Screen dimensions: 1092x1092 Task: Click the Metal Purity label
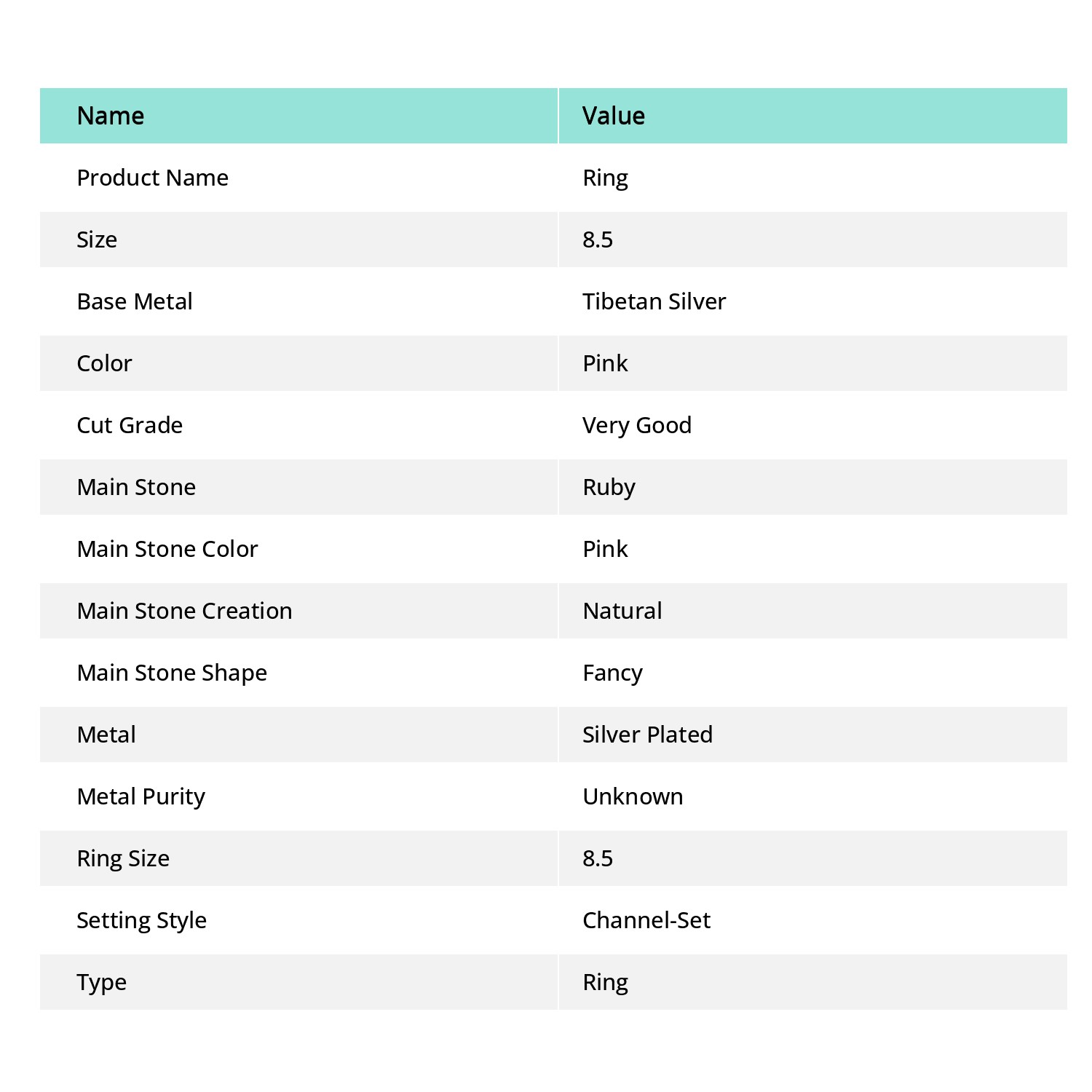click(x=141, y=796)
